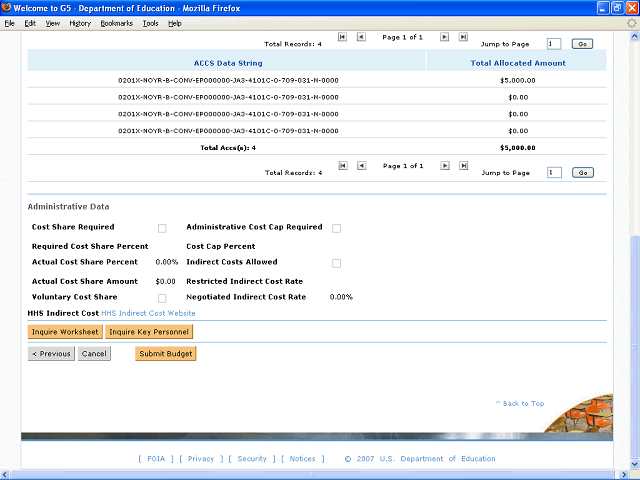Click horizontal scrollbar left arrow
640x480 pixels.
pyautogui.click(x=4, y=475)
